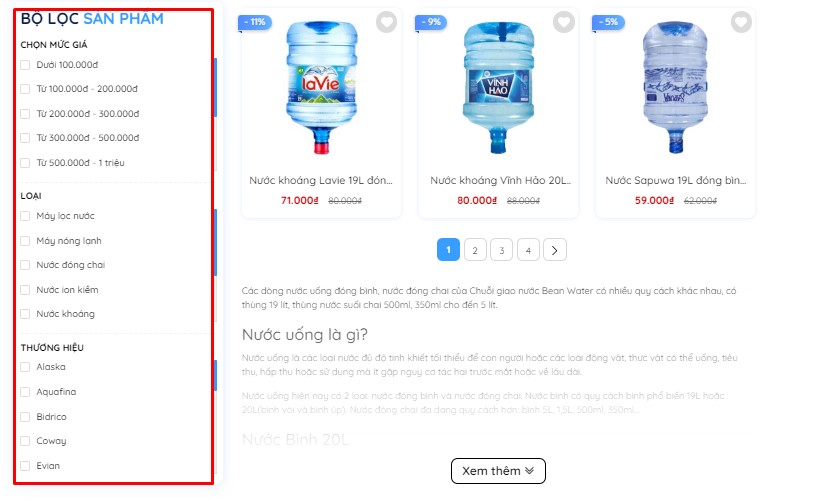The height and width of the screenshot is (501, 838).
Task: Click the price filter list scrollbar
Action: point(215,88)
